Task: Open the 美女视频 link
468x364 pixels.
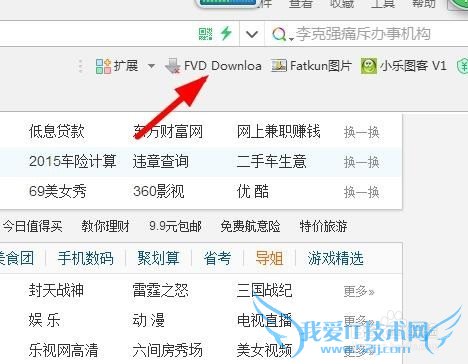Action: tap(264, 350)
